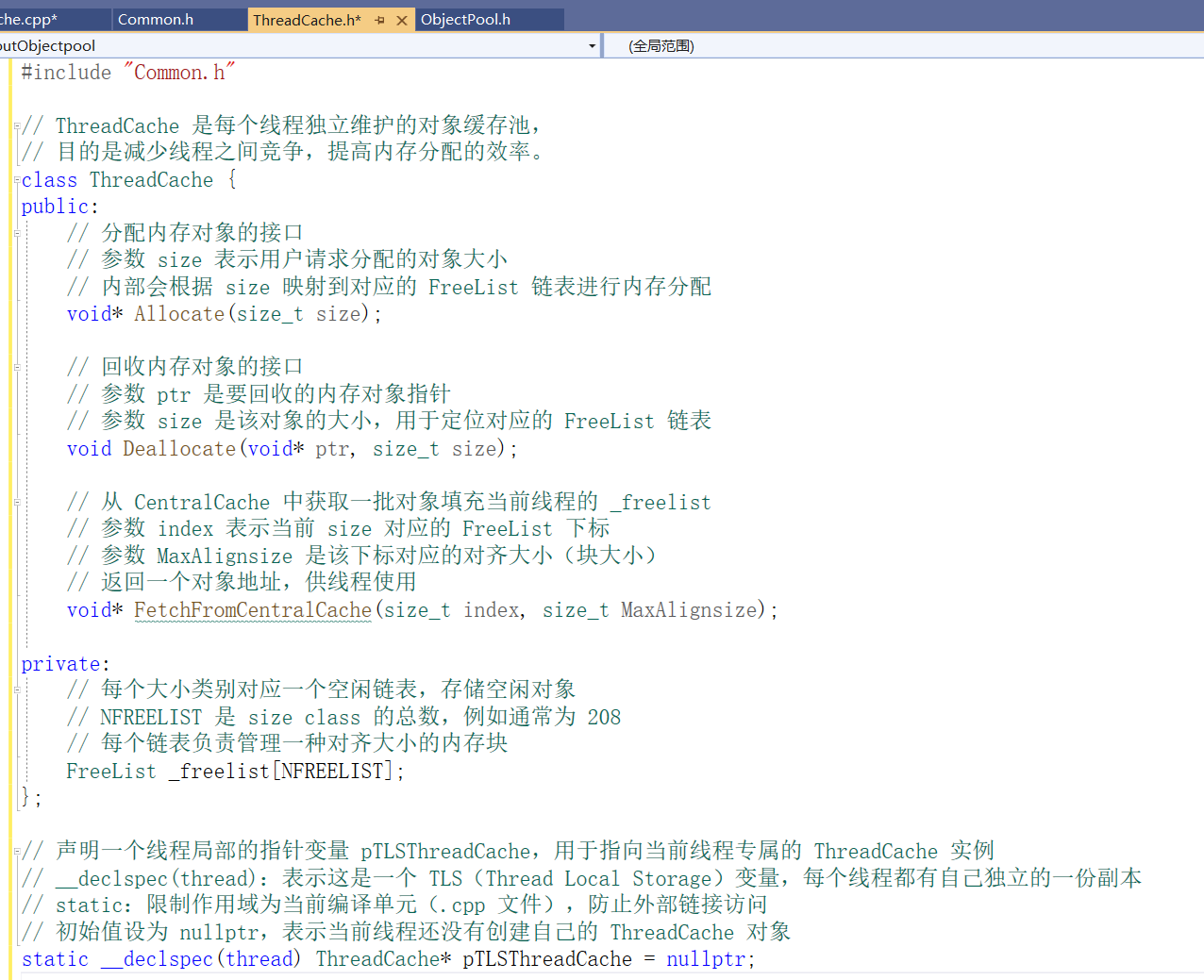Click the static keyword on the last line
Image resolution: width=1204 pixels, height=980 pixels.
[x=55, y=959]
